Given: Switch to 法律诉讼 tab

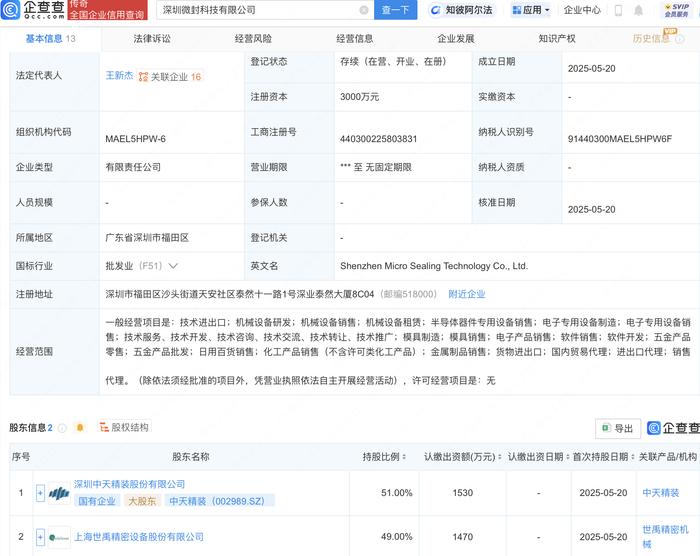Looking at the screenshot, I should pyautogui.click(x=152, y=39).
